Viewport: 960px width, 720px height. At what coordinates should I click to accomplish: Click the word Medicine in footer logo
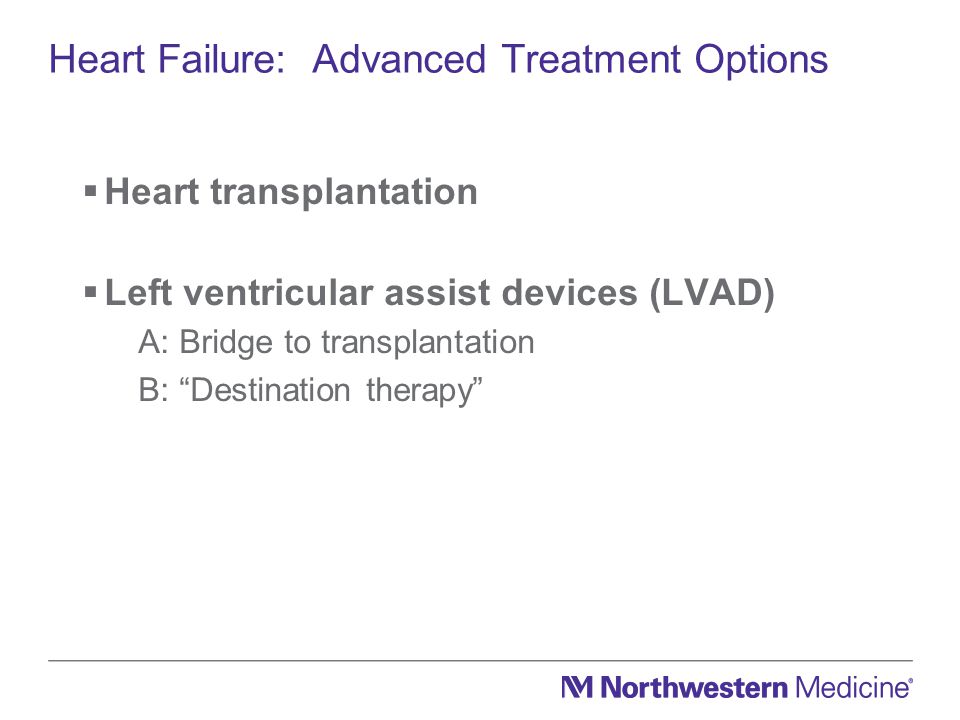(852, 688)
